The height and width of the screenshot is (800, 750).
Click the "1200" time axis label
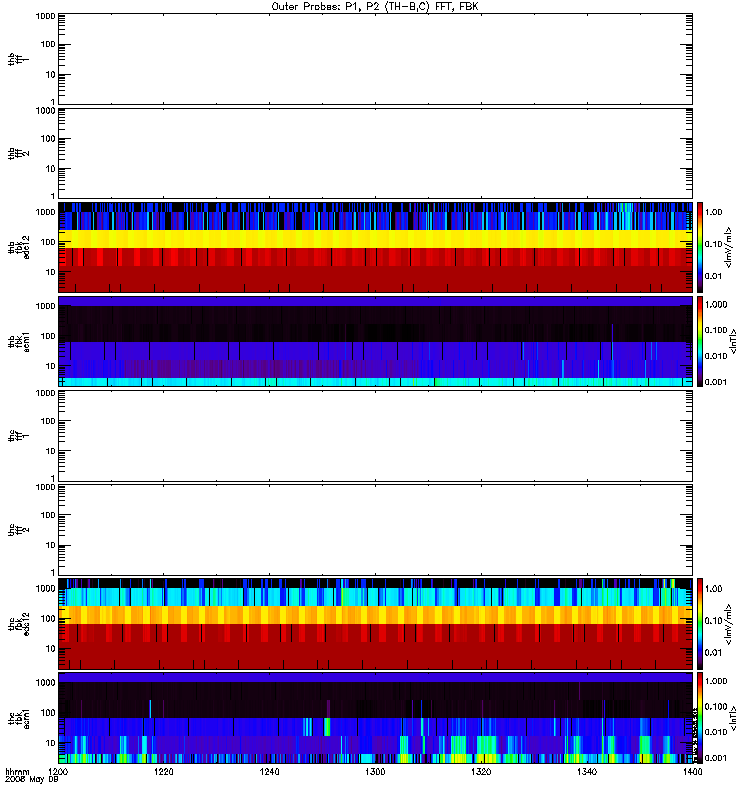coord(58,772)
